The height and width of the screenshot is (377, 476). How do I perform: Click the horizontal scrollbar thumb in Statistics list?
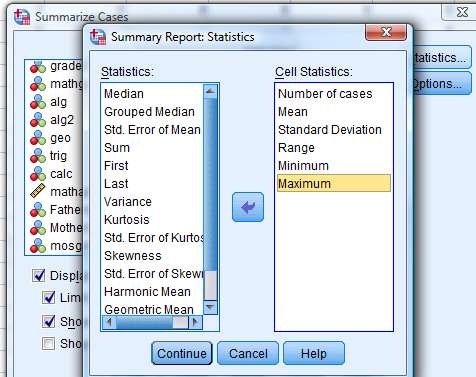pyautogui.click(x=144, y=322)
